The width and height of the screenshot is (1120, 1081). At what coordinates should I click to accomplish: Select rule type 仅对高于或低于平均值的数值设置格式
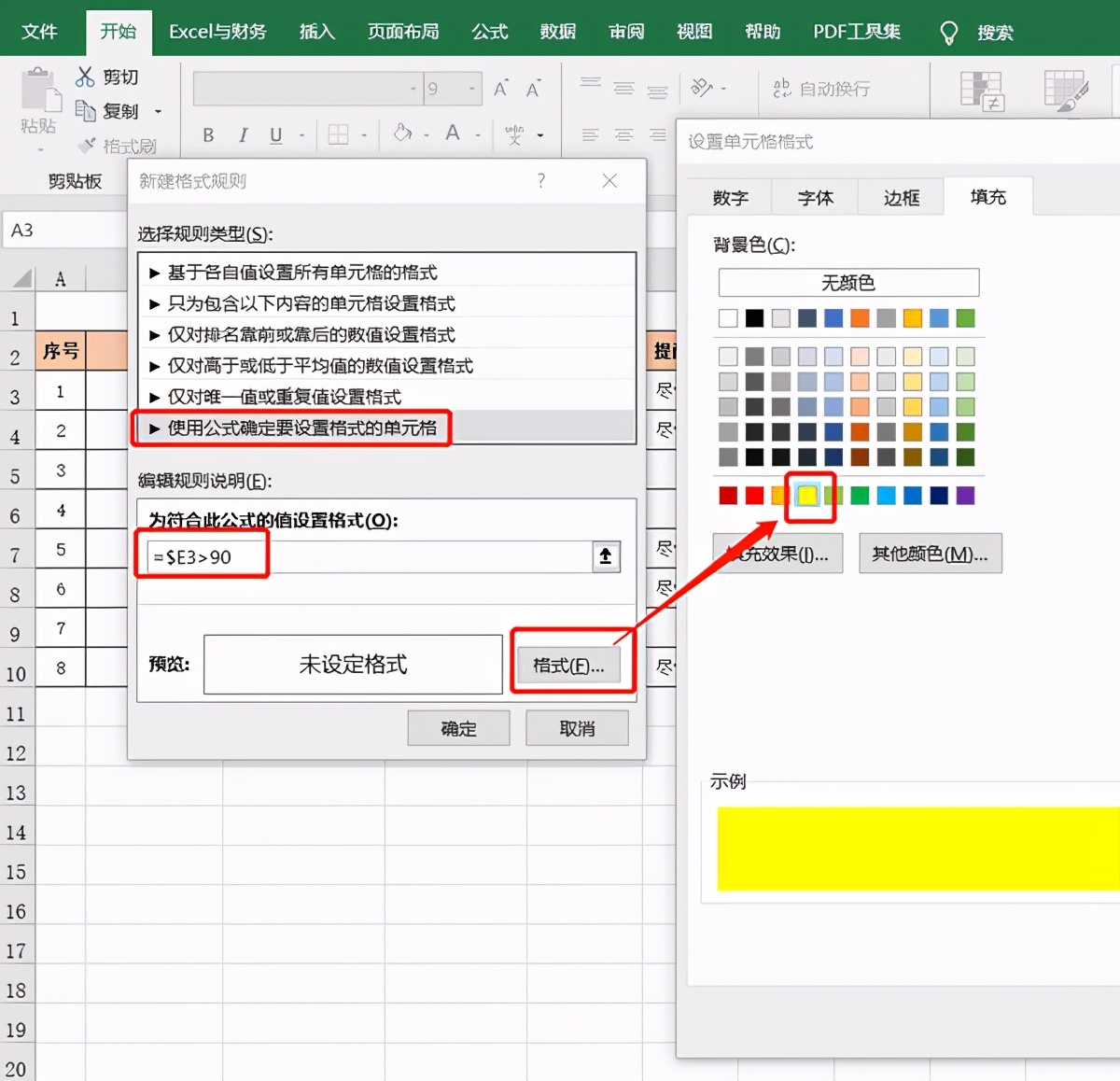coord(386,365)
